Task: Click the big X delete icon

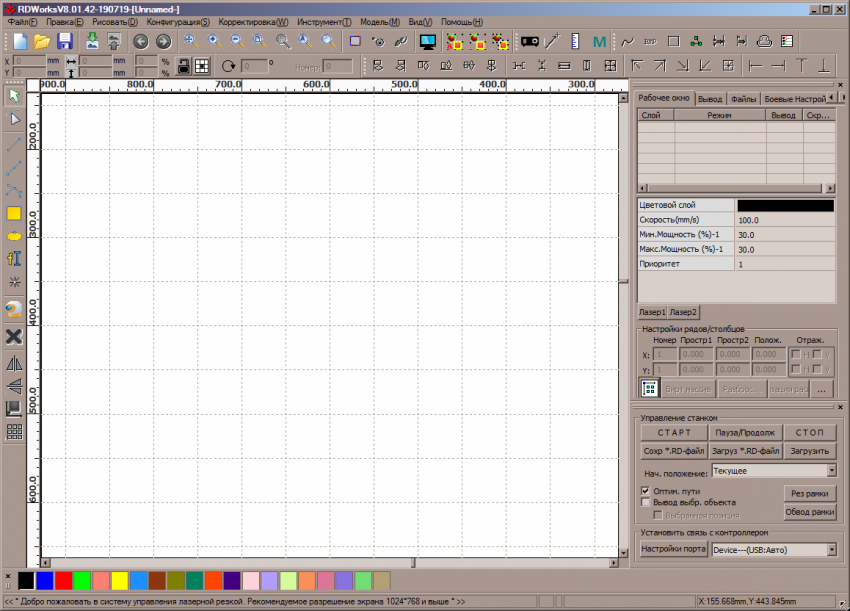Action: click(x=14, y=336)
